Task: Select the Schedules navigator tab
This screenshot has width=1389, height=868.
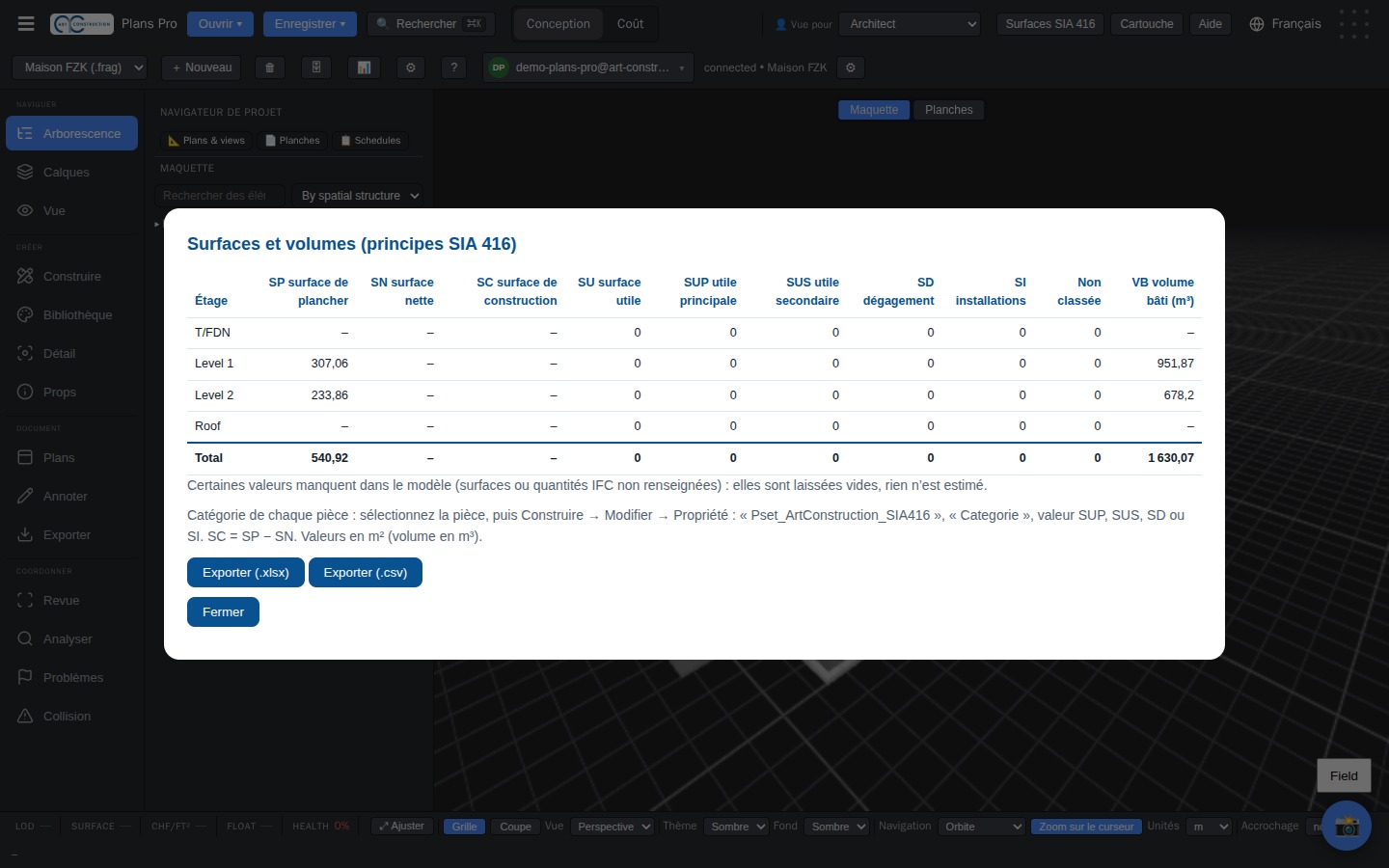Action: point(370,141)
